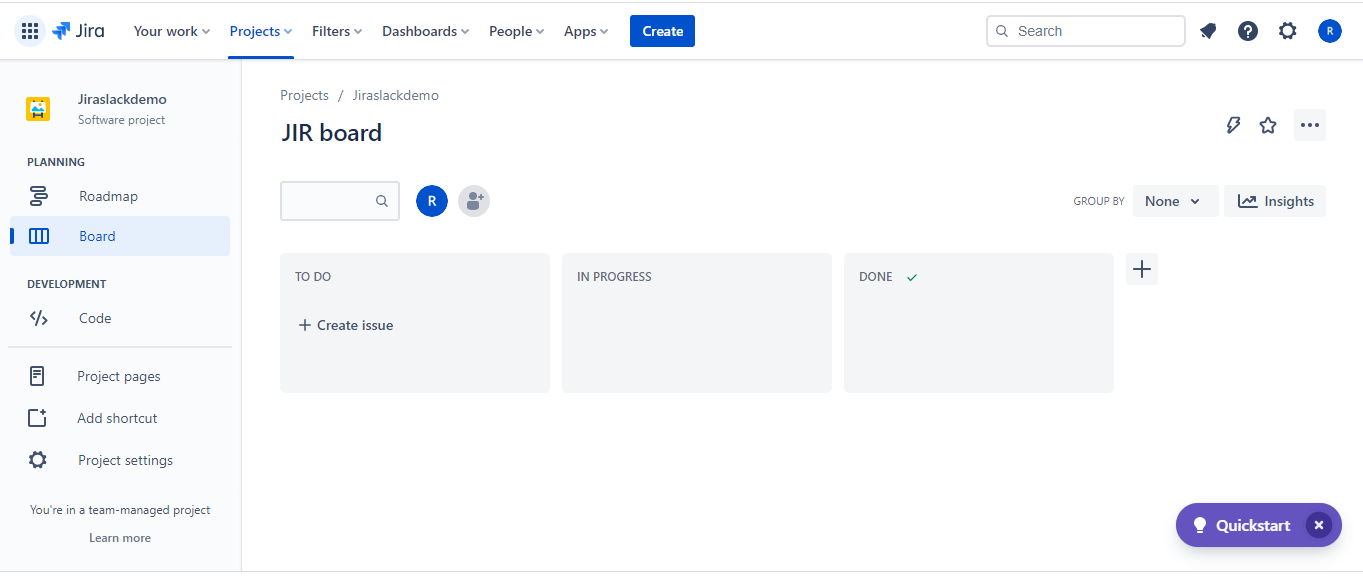View board Insights
The height and width of the screenshot is (578, 1363).
click(x=1275, y=200)
